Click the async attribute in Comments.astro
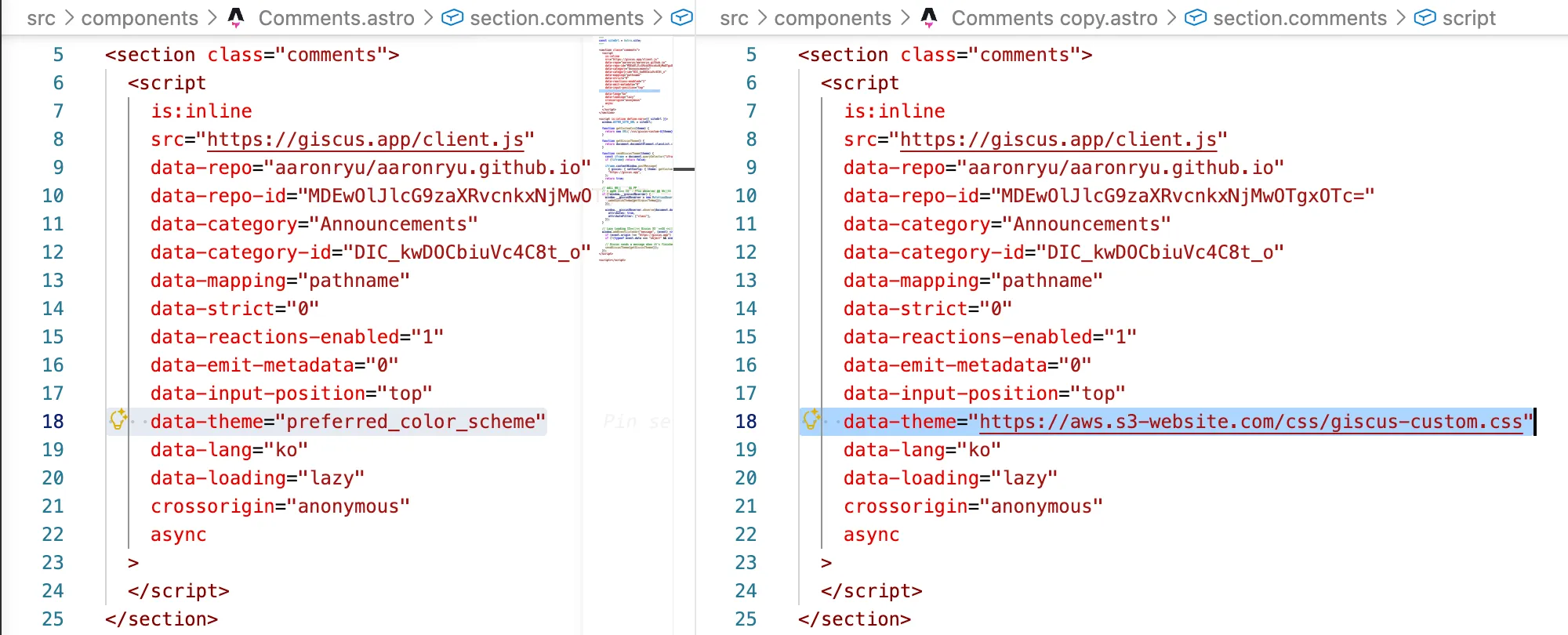The image size is (1568, 635). click(179, 535)
